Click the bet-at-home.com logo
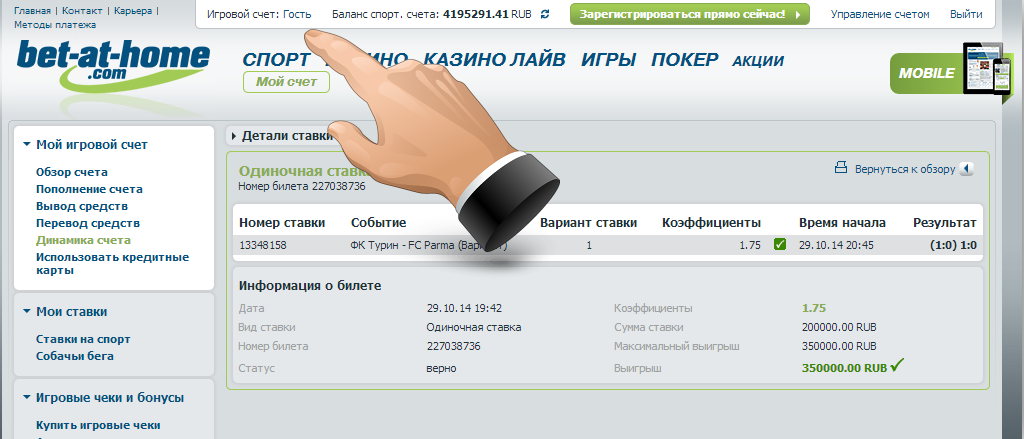 (114, 68)
